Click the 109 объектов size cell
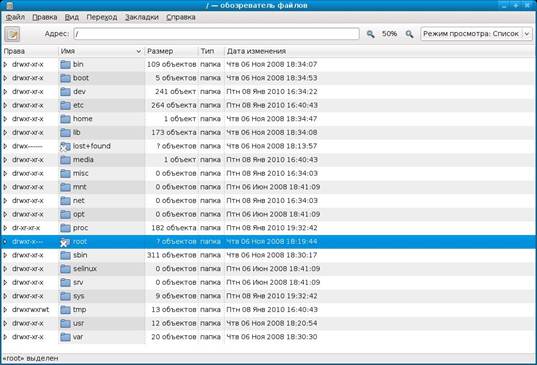Screen dimensions: 537x365 [x=172, y=64]
